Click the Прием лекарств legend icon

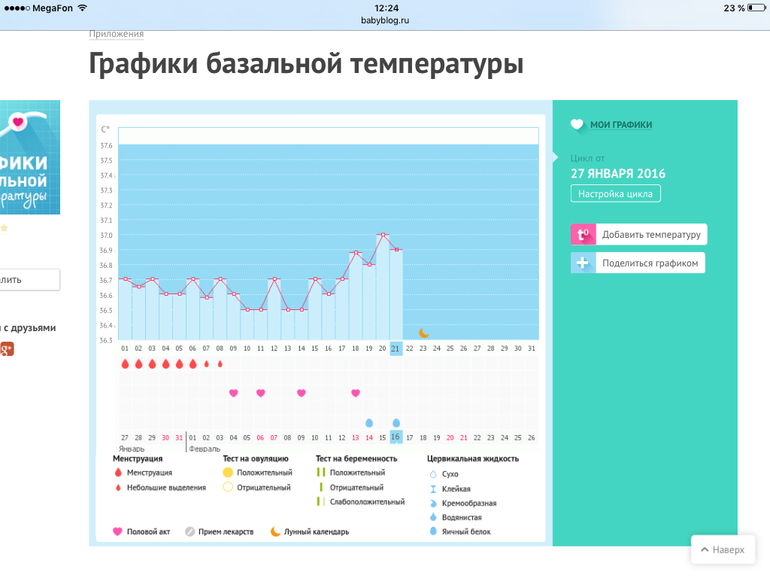coord(190,532)
